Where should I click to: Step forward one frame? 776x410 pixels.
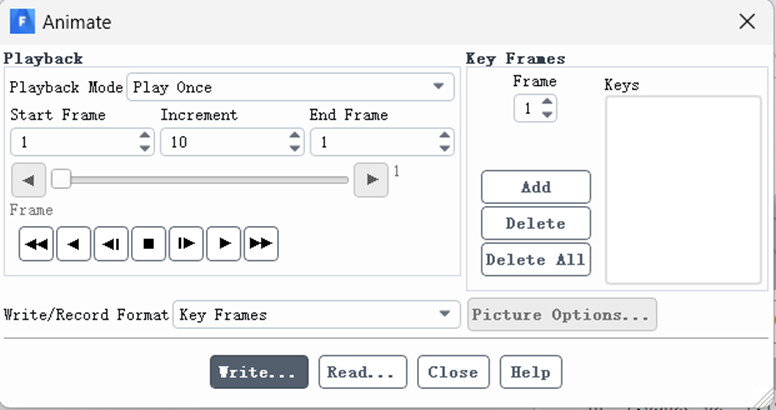click(186, 244)
